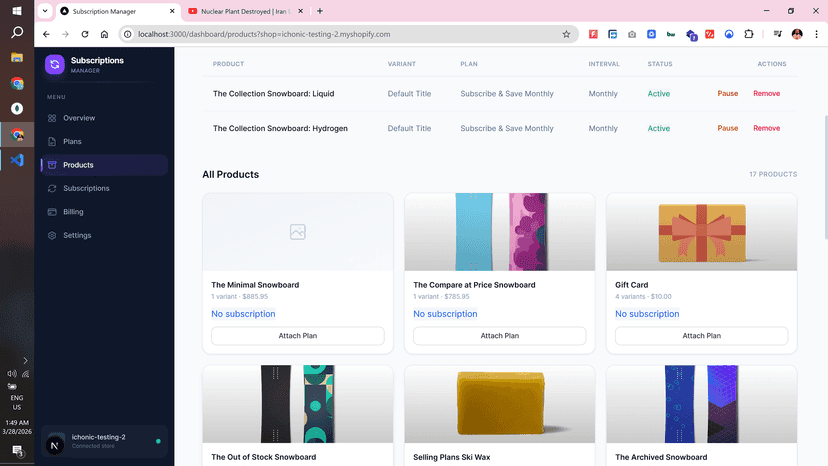The width and height of the screenshot is (828, 466).
Task: Attach Plan to Gift Card
Action: coord(701,335)
